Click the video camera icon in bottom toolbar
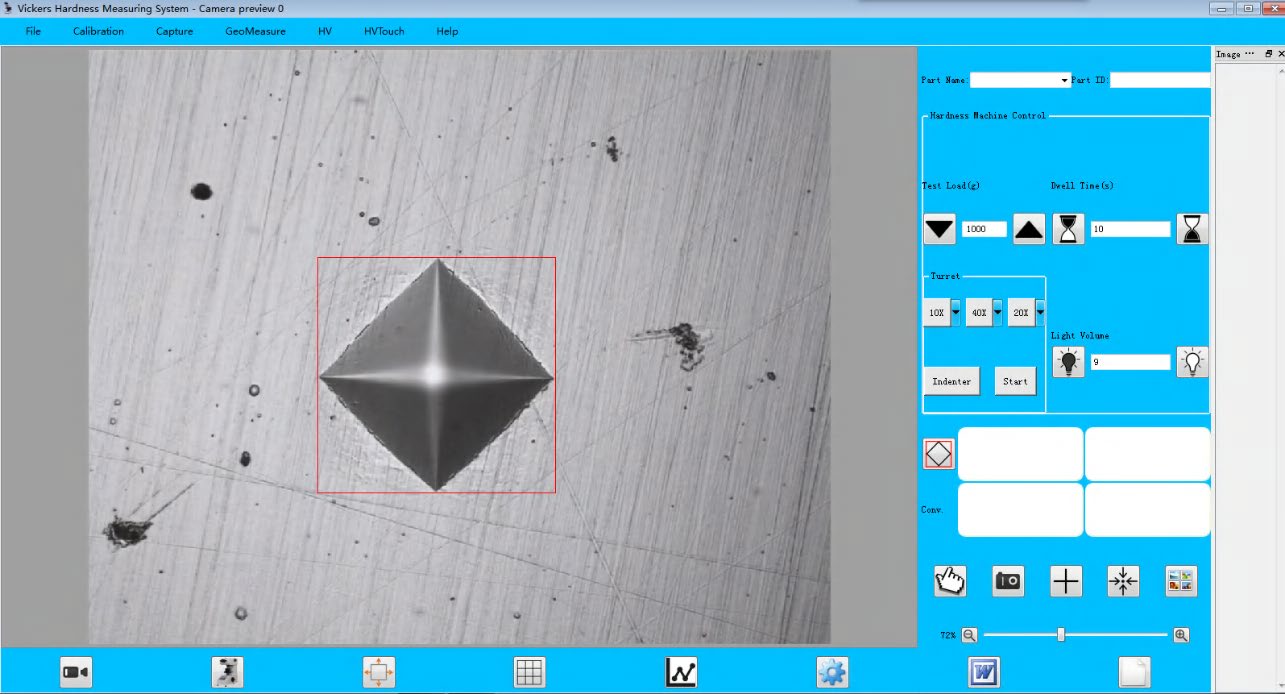 point(76,671)
